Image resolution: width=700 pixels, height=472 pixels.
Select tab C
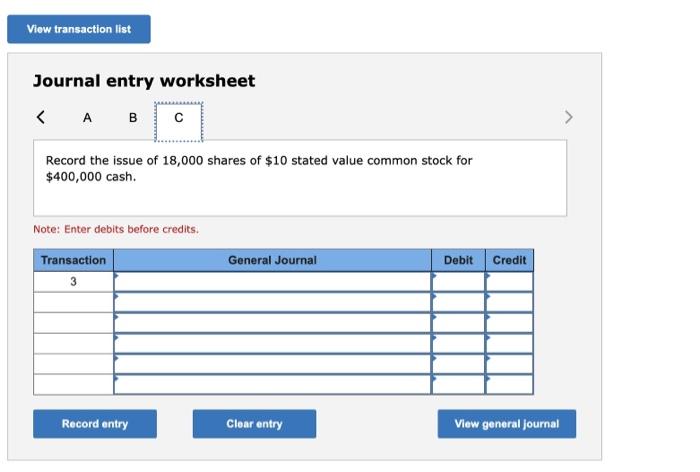click(178, 118)
